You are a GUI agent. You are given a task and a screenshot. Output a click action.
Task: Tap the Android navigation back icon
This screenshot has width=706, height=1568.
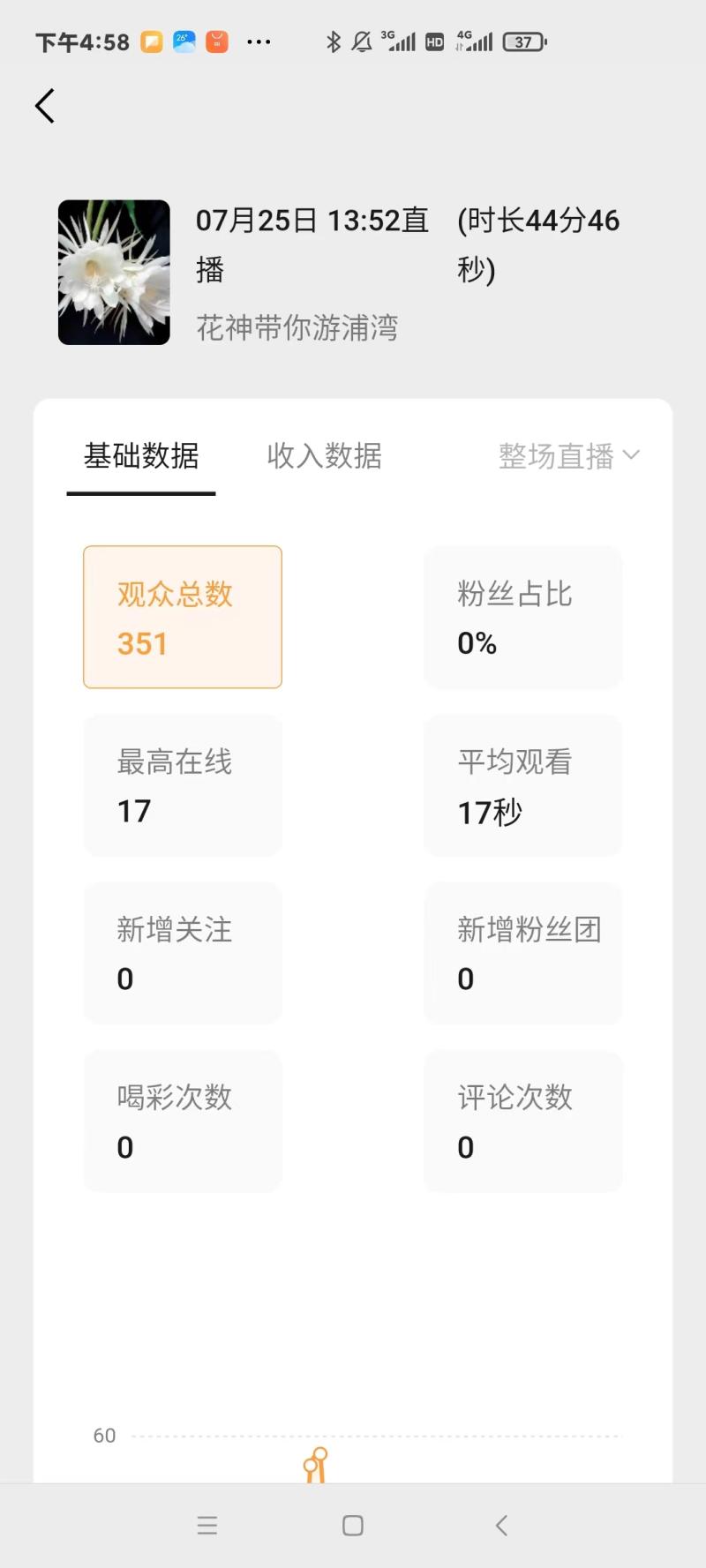point(501,1526)
